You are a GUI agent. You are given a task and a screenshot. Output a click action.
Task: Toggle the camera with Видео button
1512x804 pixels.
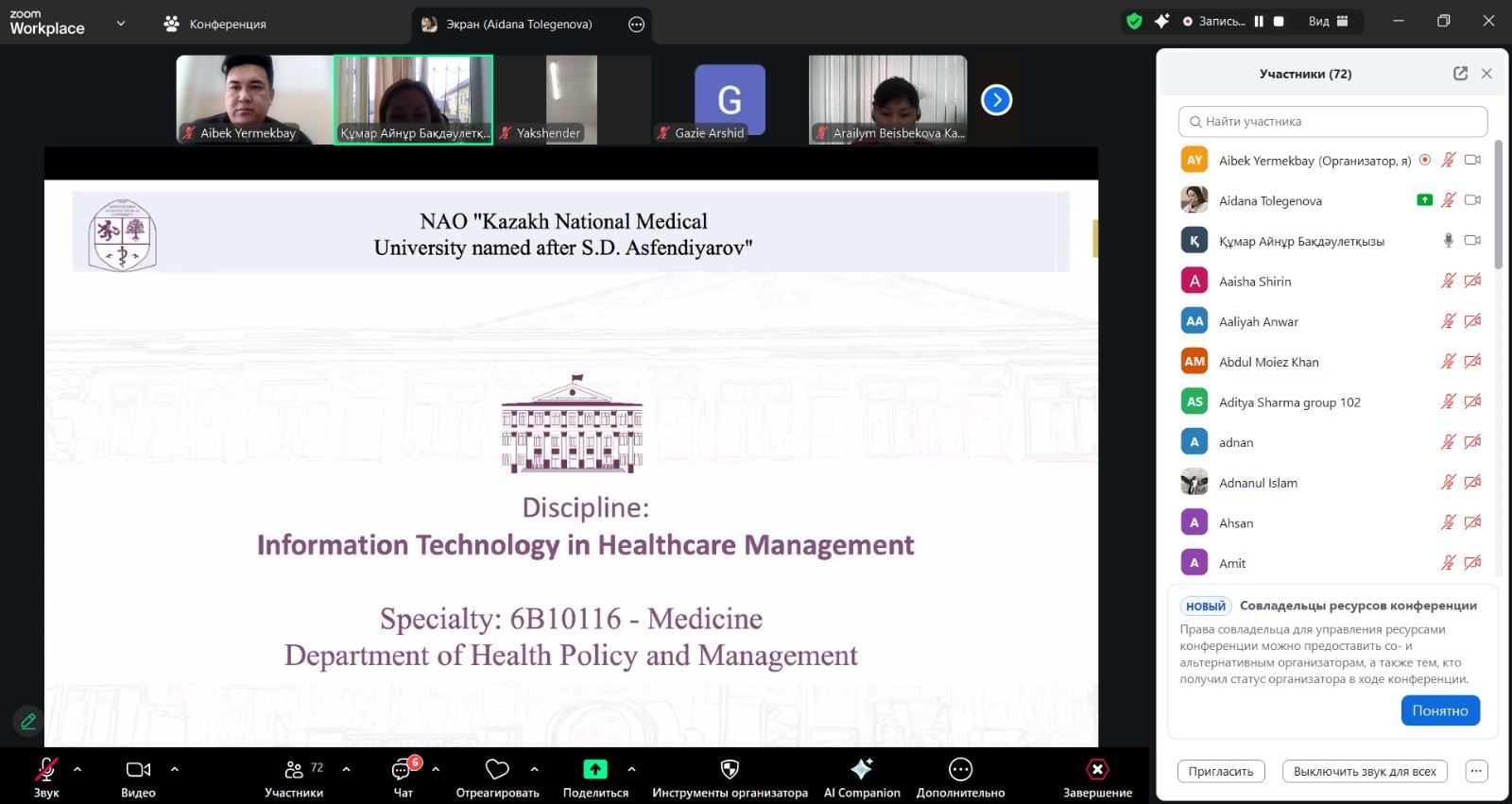point(138,769)
